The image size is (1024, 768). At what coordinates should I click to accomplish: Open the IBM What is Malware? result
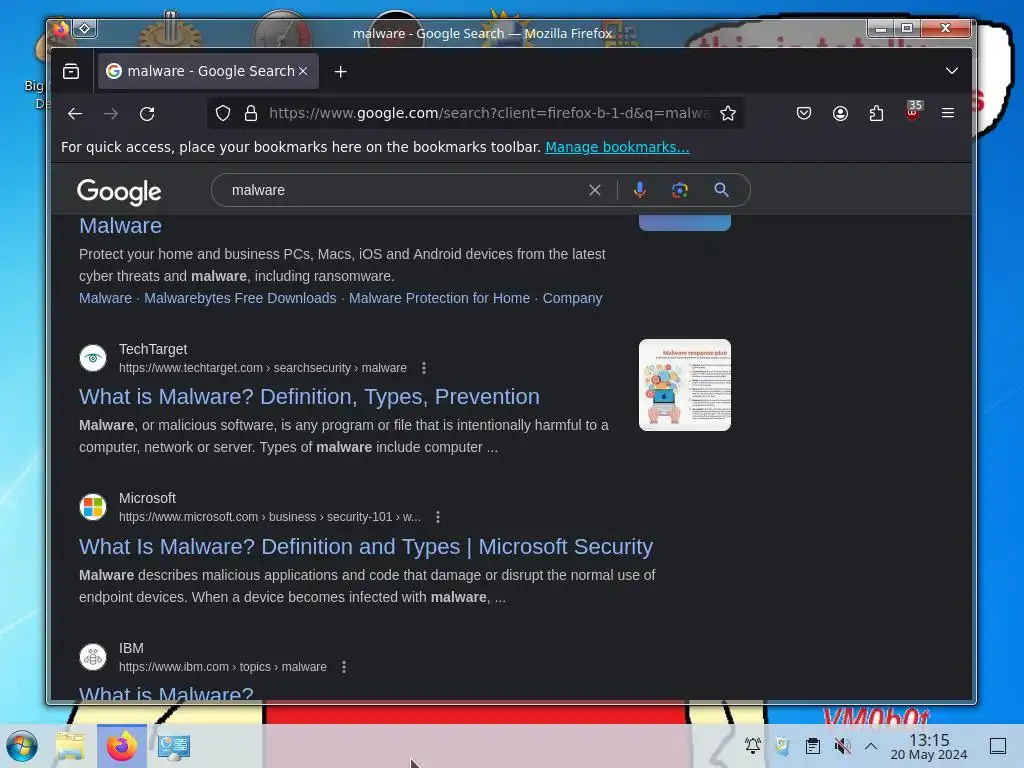tap(166, 694)
